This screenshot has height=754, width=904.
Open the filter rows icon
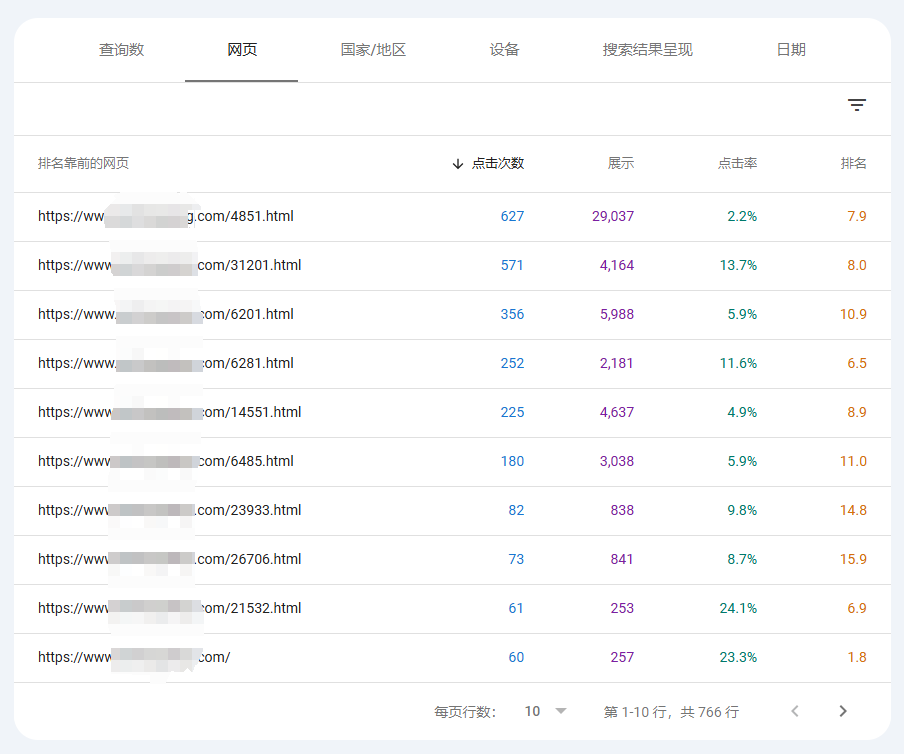[x=857, y=105]
